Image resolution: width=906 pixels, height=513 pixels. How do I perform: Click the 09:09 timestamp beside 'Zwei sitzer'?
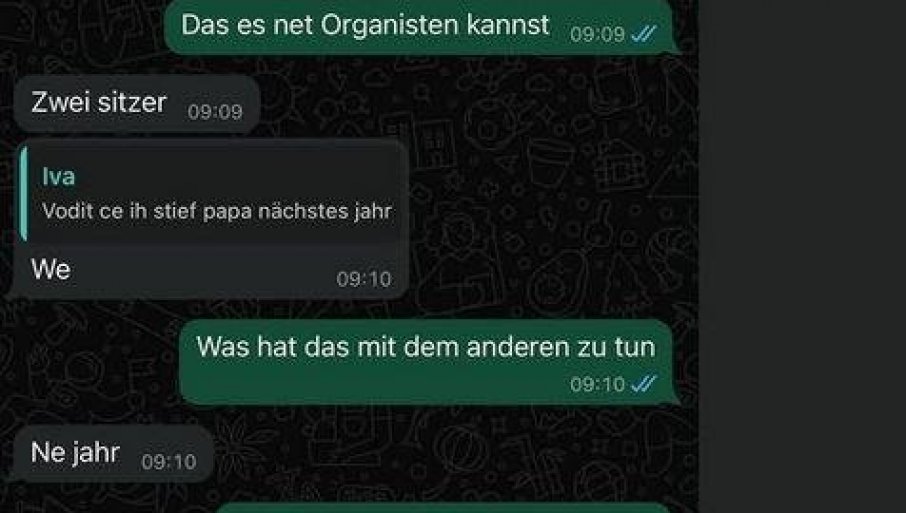(215, 111)
